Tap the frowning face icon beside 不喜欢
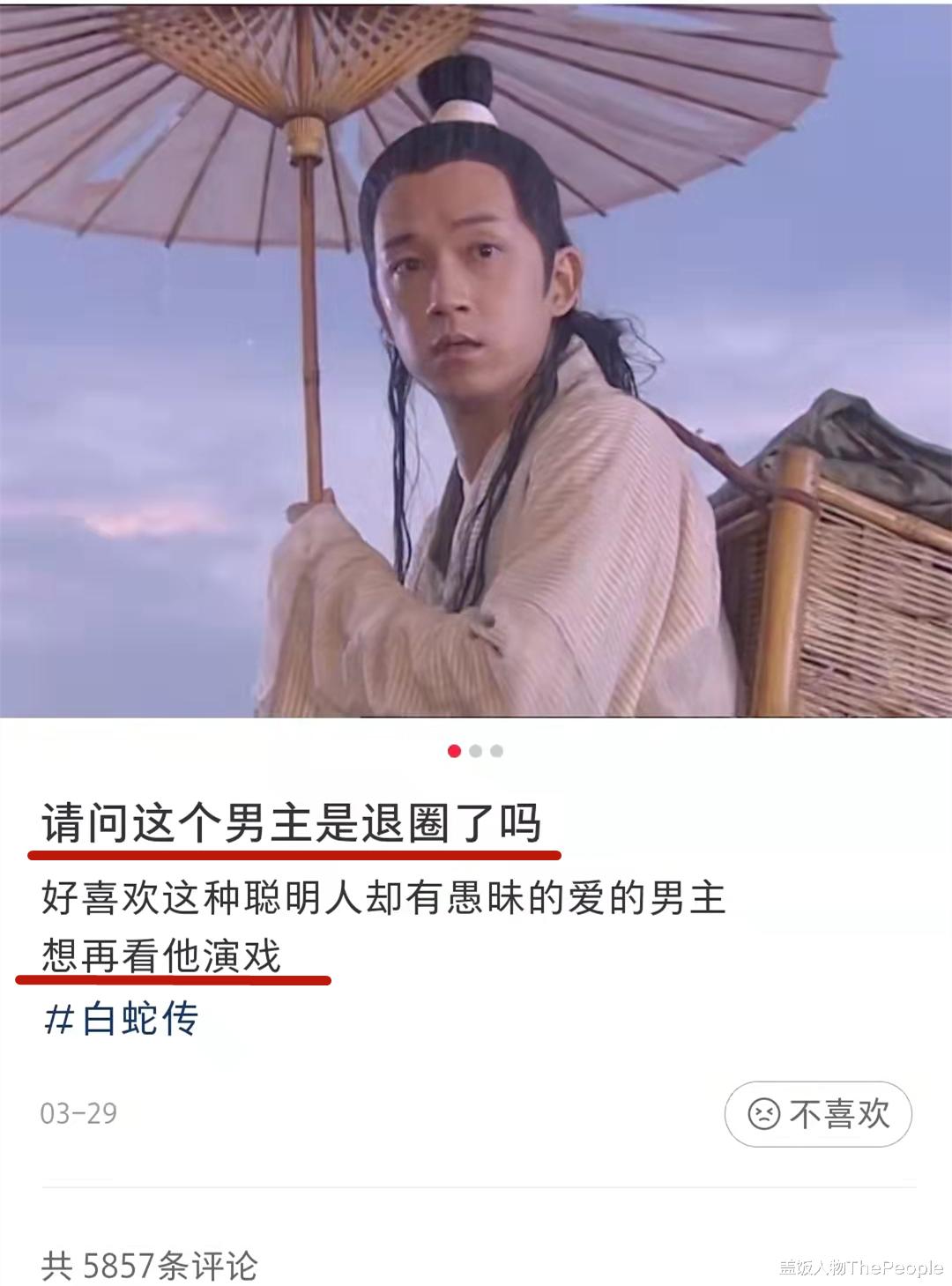Viewport: 952px width, 1286px height. pyautogui.click(x=763, y=1114)
